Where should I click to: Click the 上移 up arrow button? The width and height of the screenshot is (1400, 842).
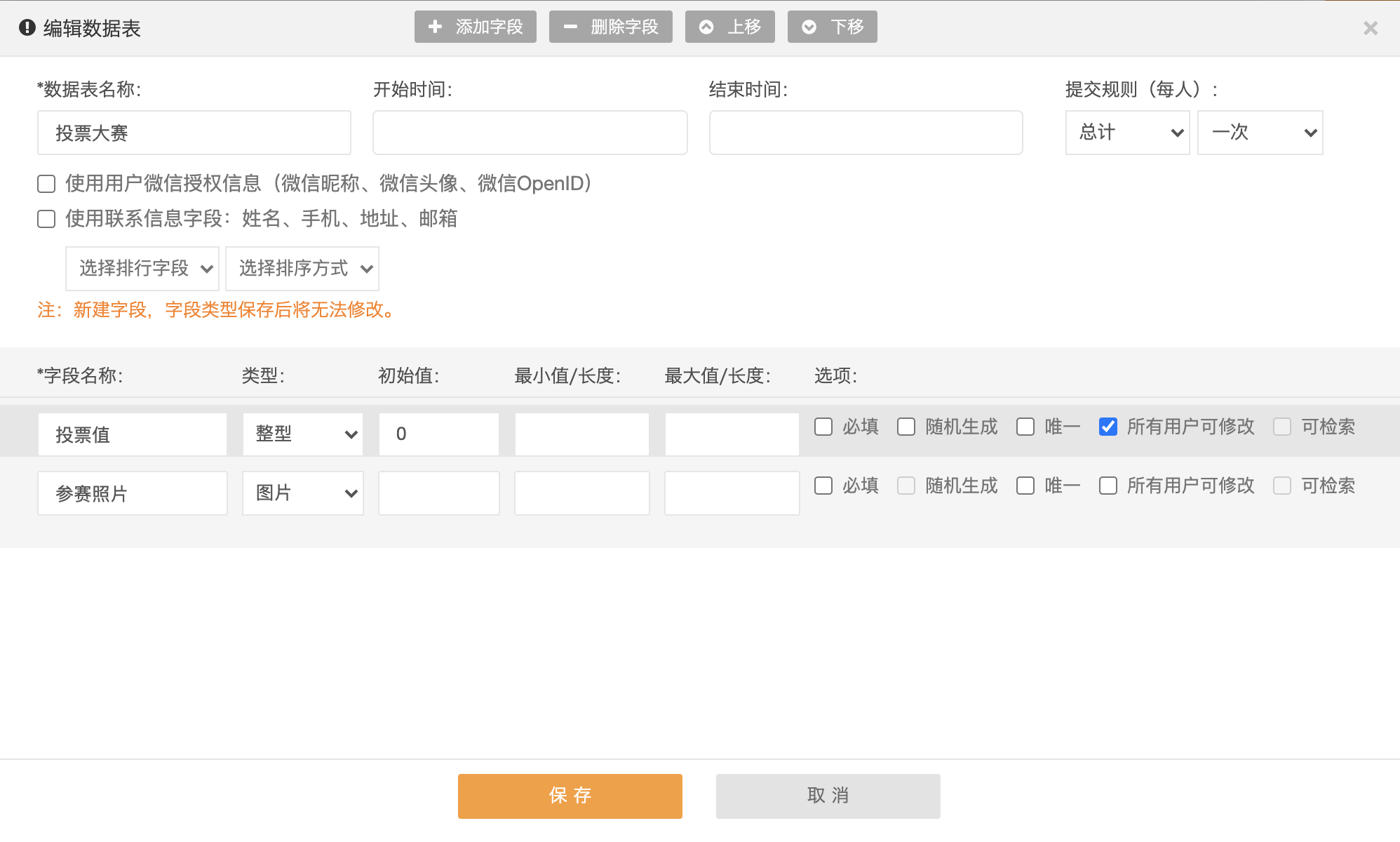click(x=729, y=27)
